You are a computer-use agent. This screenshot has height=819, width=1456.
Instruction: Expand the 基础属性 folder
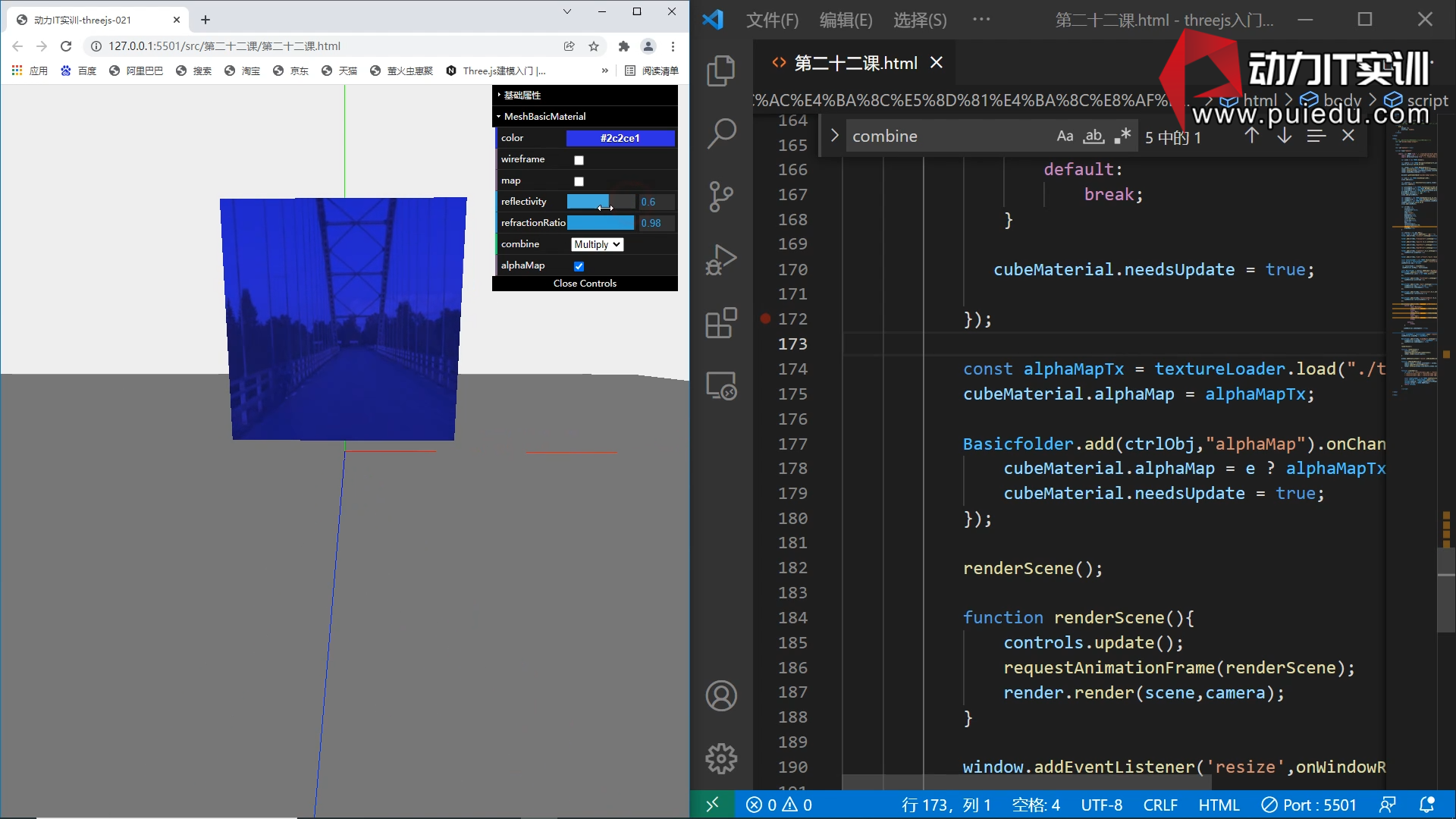(522, 96)
